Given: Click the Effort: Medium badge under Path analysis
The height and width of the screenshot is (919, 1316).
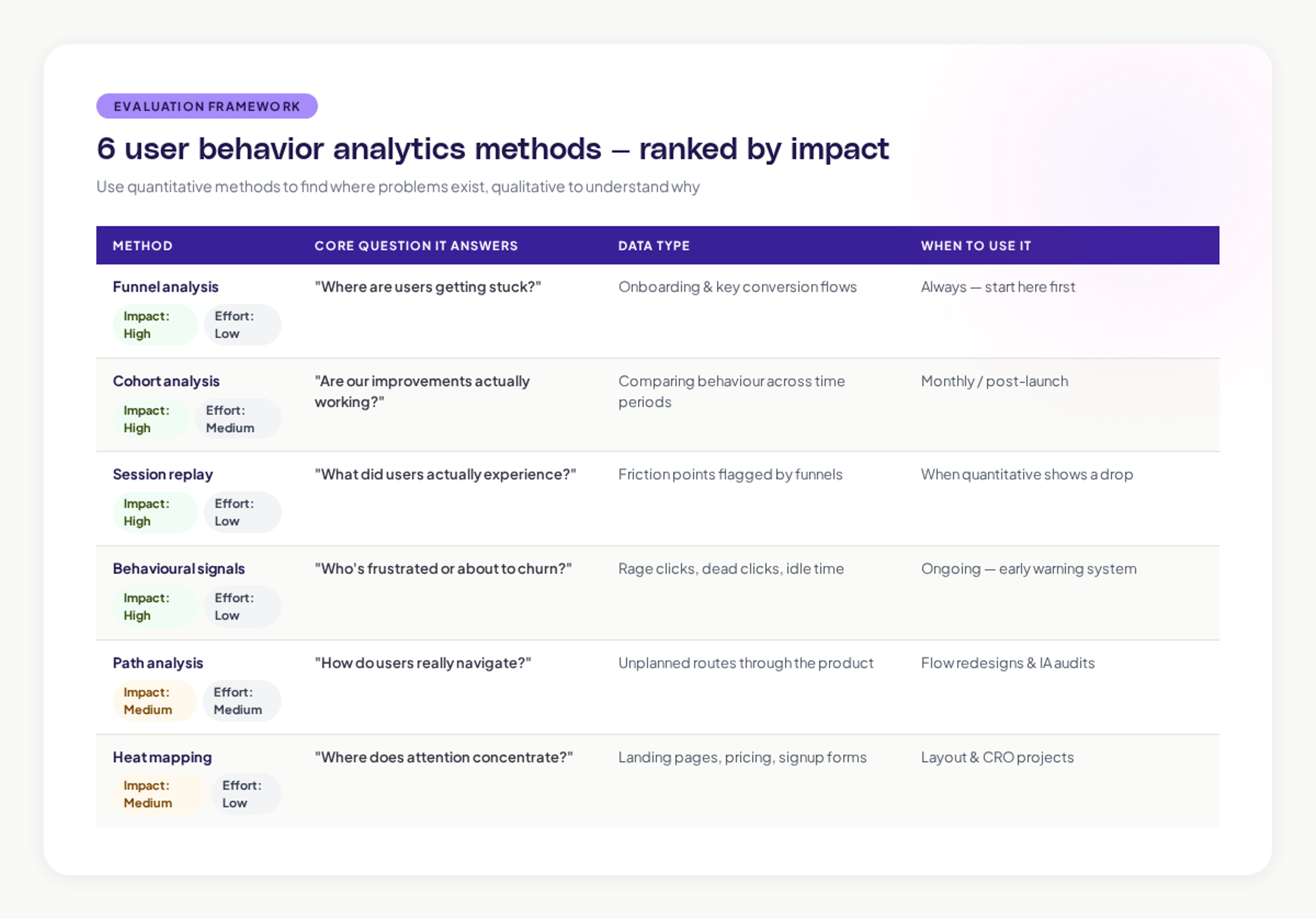Looking at the screenshot, I should [x=242, y=701].
